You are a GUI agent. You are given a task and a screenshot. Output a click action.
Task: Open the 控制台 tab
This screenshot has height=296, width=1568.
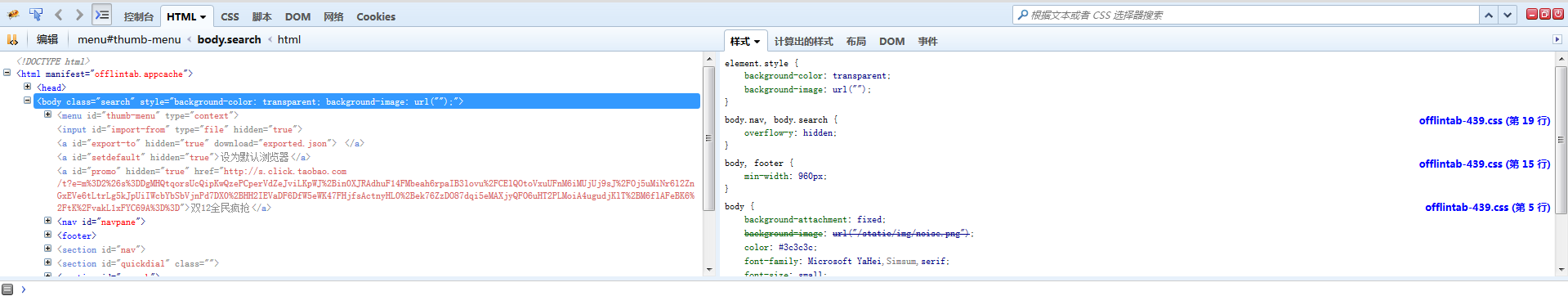[x=138, y=16]
